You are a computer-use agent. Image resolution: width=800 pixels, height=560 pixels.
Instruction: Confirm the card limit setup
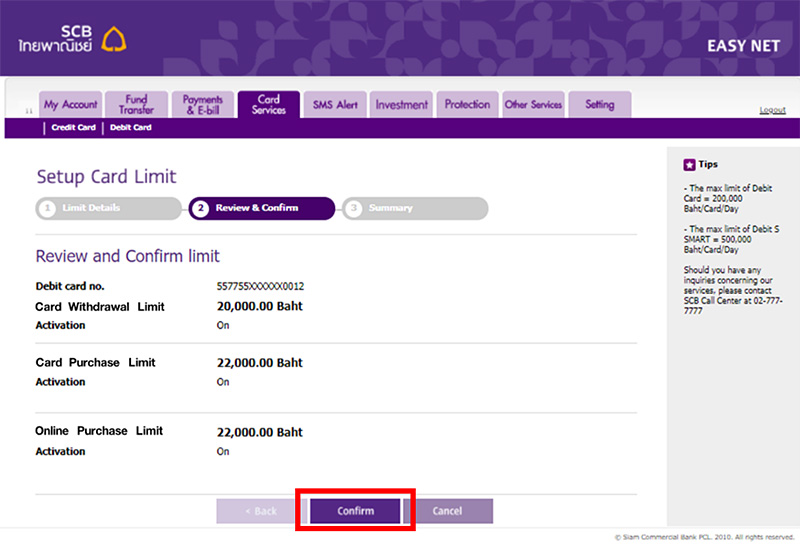[x=355, y=511]
